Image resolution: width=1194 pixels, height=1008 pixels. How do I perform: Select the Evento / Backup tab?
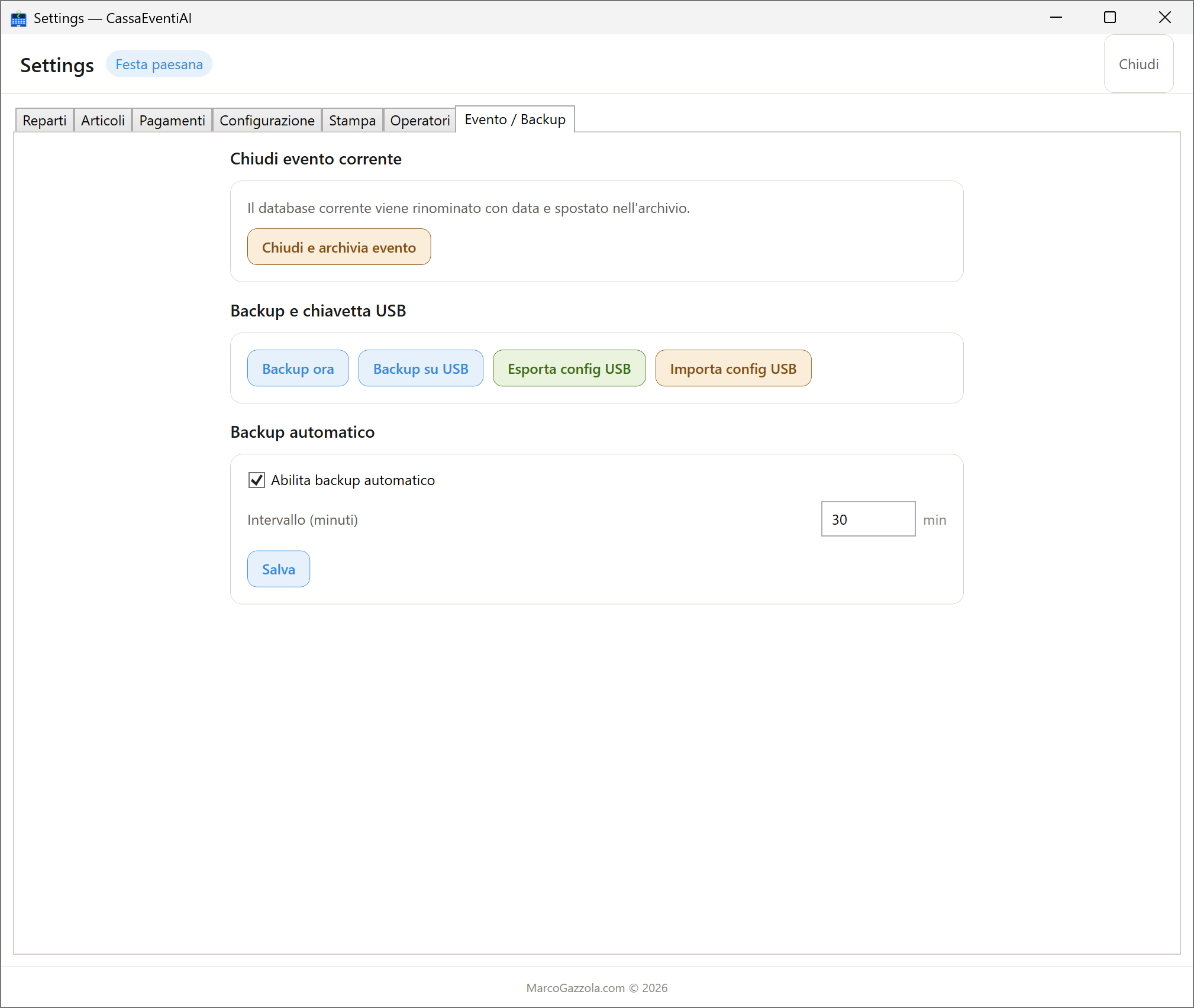click(515, 119)
